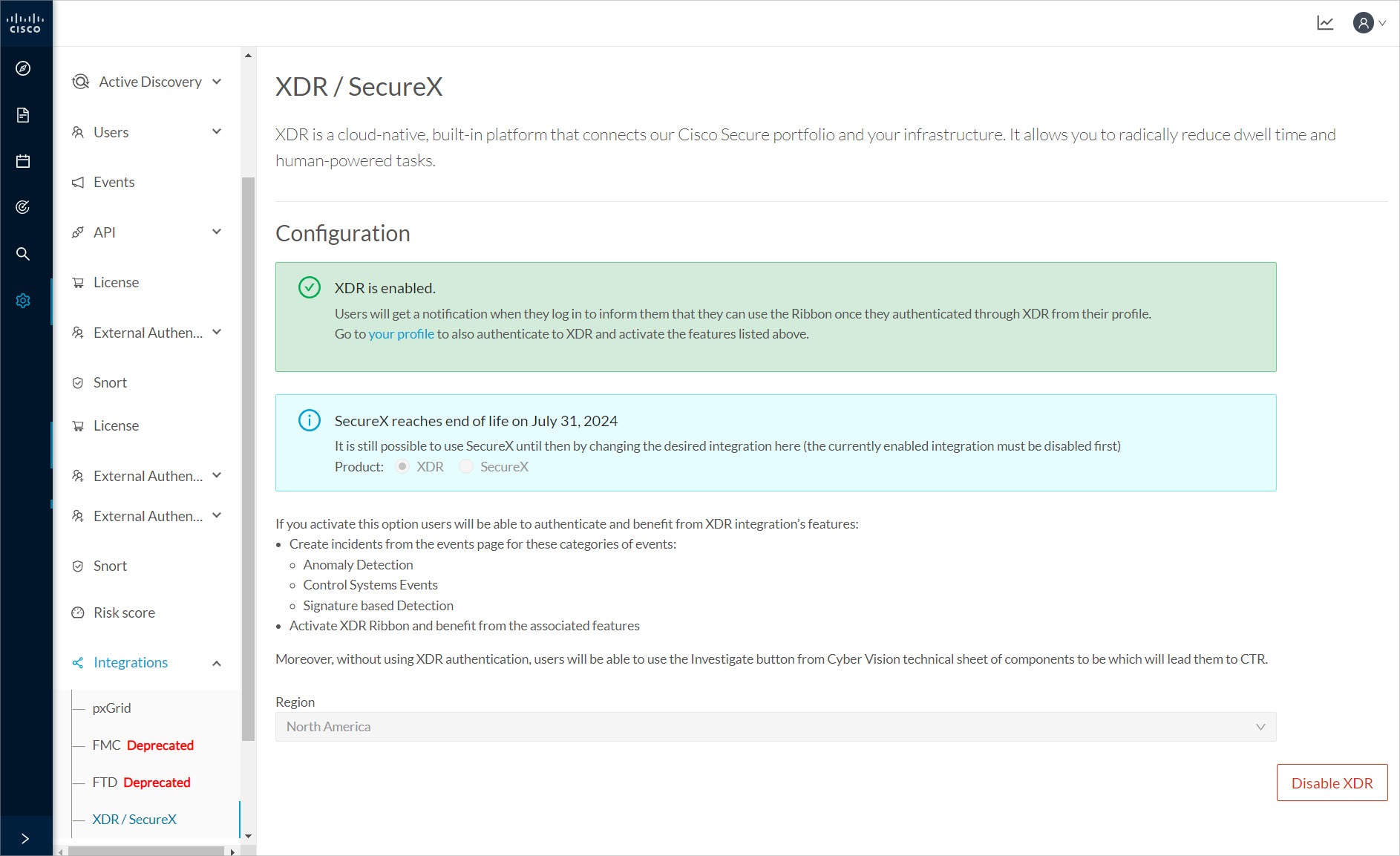
Task: Expand the left navigation bar arrow
Action: coord(25,838)
